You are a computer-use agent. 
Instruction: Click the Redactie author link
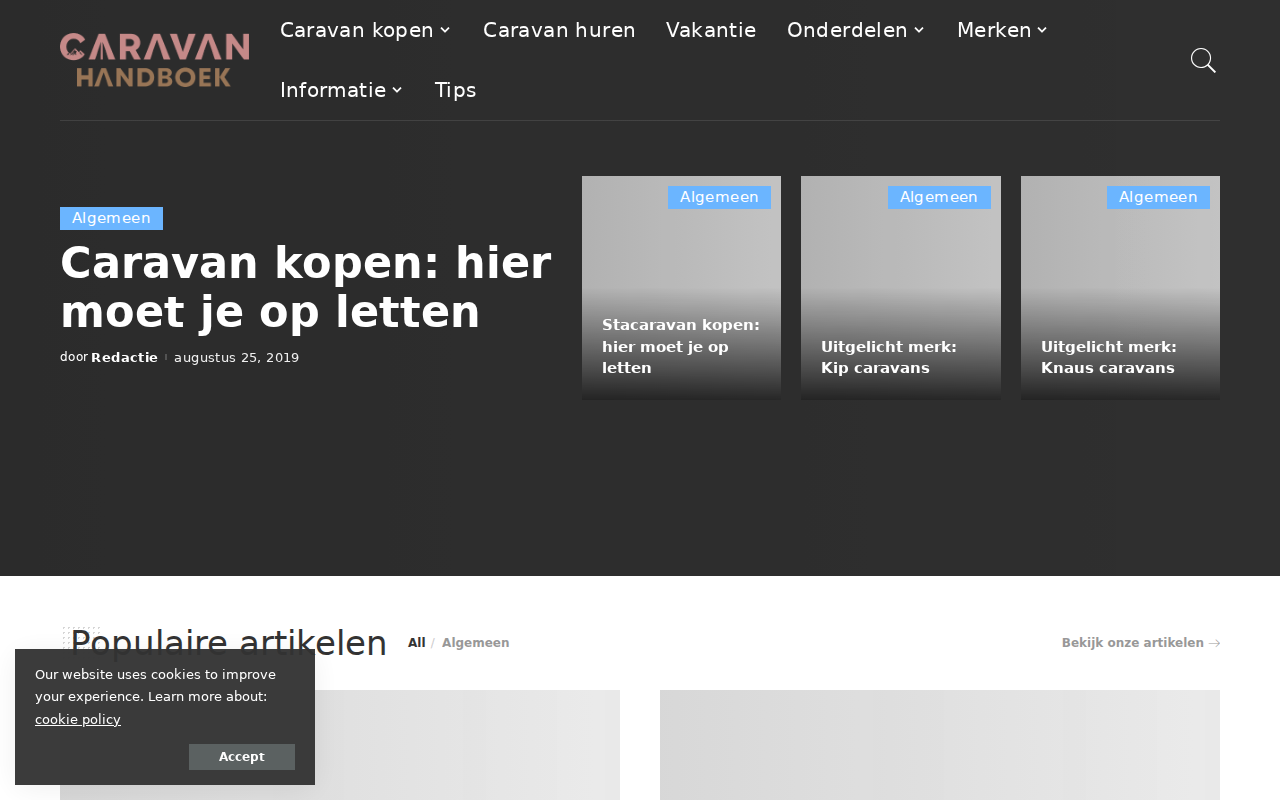click(x=124, y=357)
